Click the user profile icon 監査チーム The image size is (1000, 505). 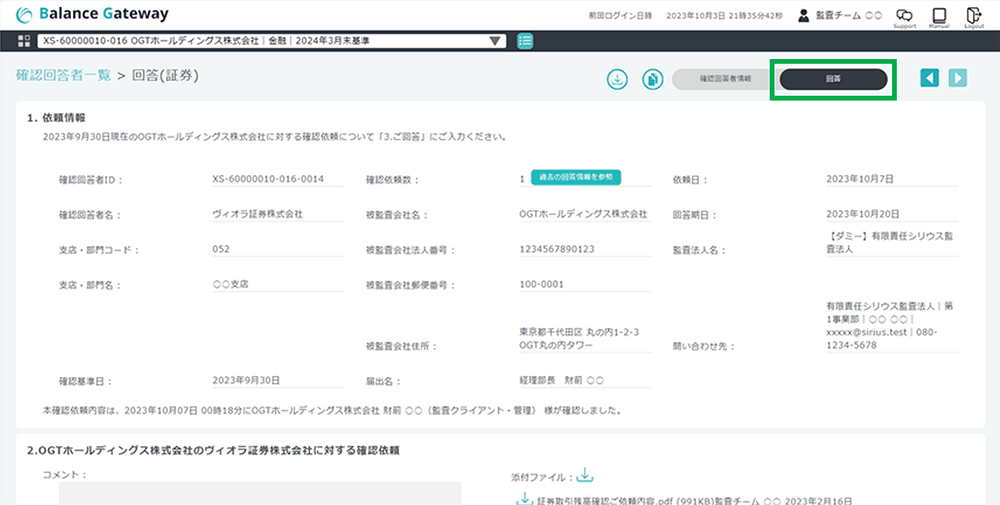803,15
